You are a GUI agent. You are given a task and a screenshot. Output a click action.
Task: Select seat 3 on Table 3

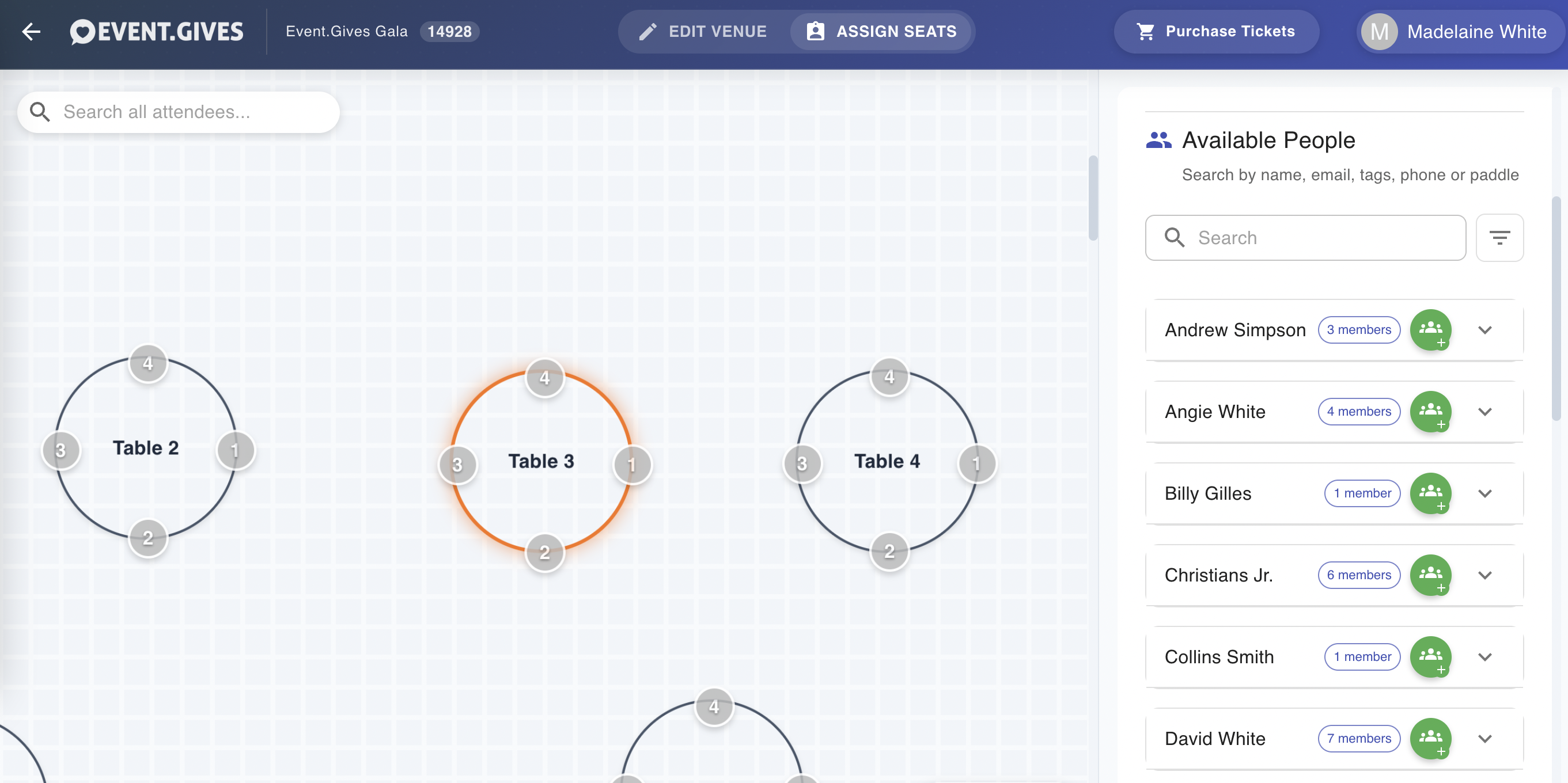click(458, 465)
